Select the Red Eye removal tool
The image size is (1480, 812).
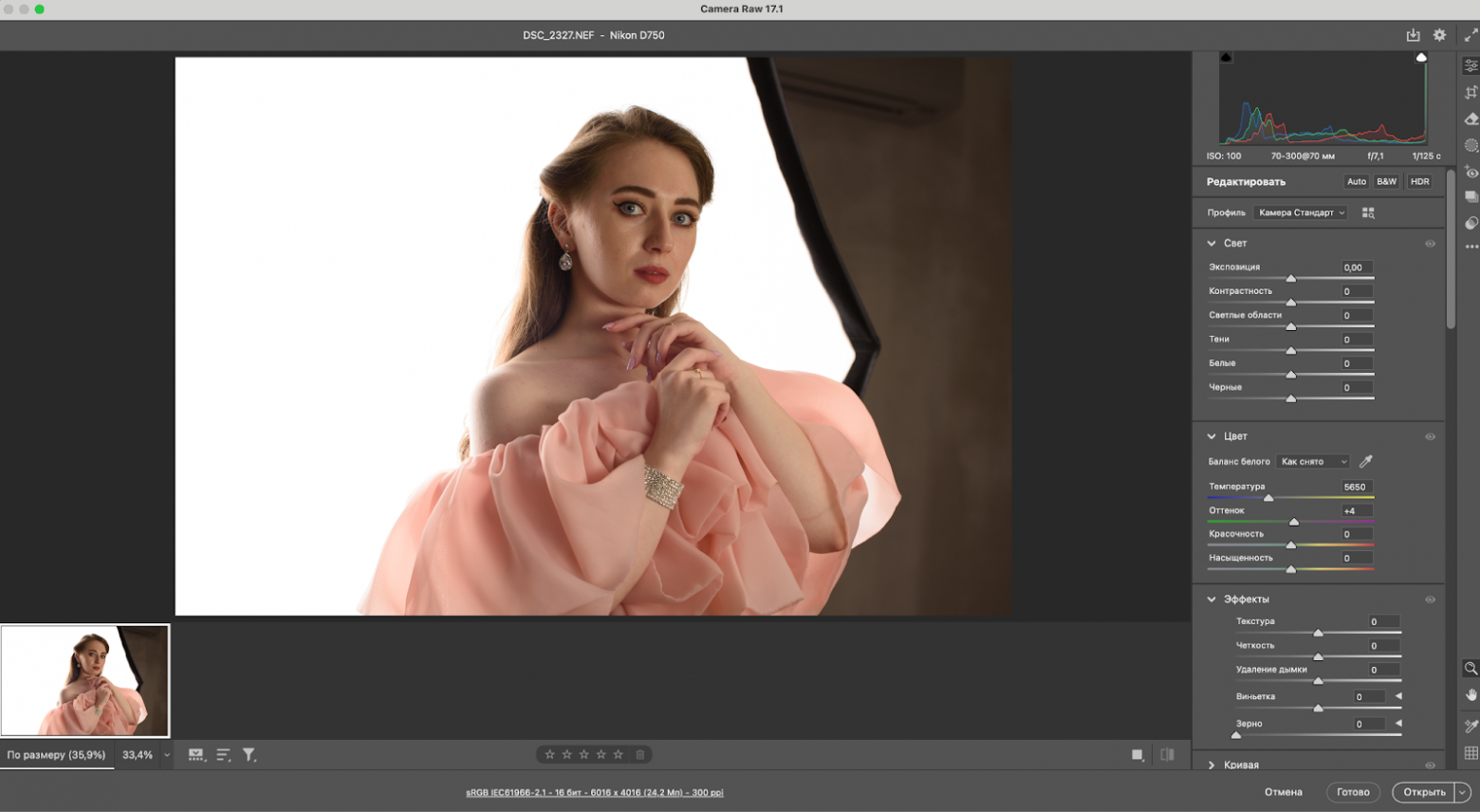click(x=1471, y=172)
